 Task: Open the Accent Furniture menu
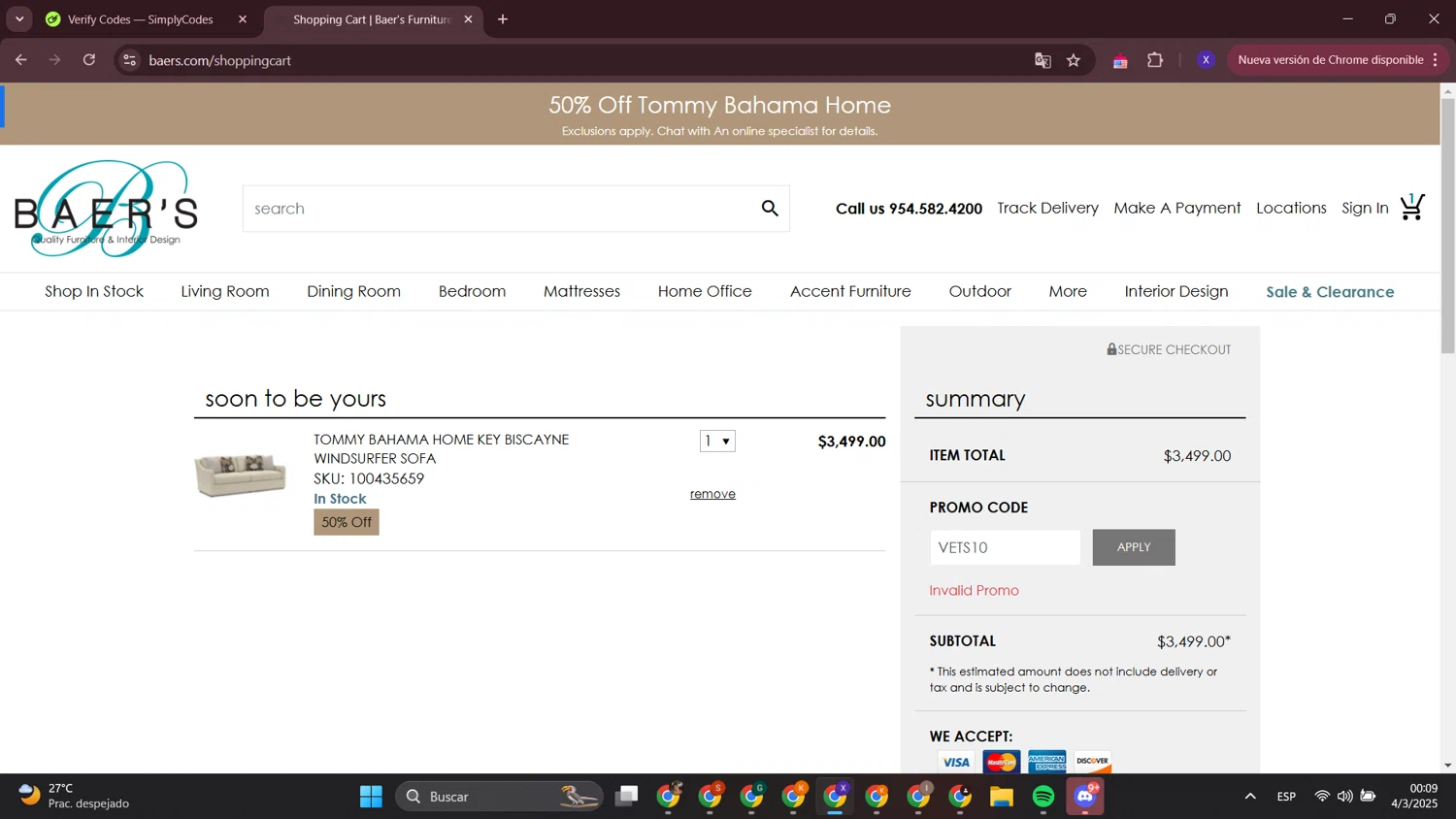click(850, 291)
